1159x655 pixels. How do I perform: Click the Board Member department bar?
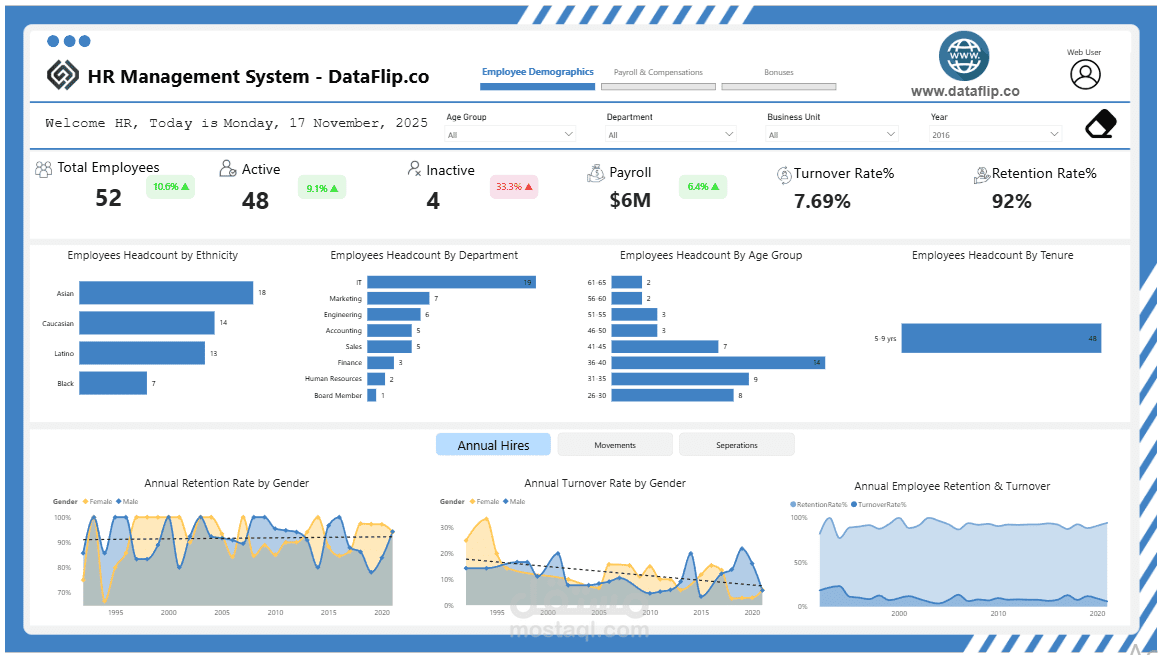372,395
